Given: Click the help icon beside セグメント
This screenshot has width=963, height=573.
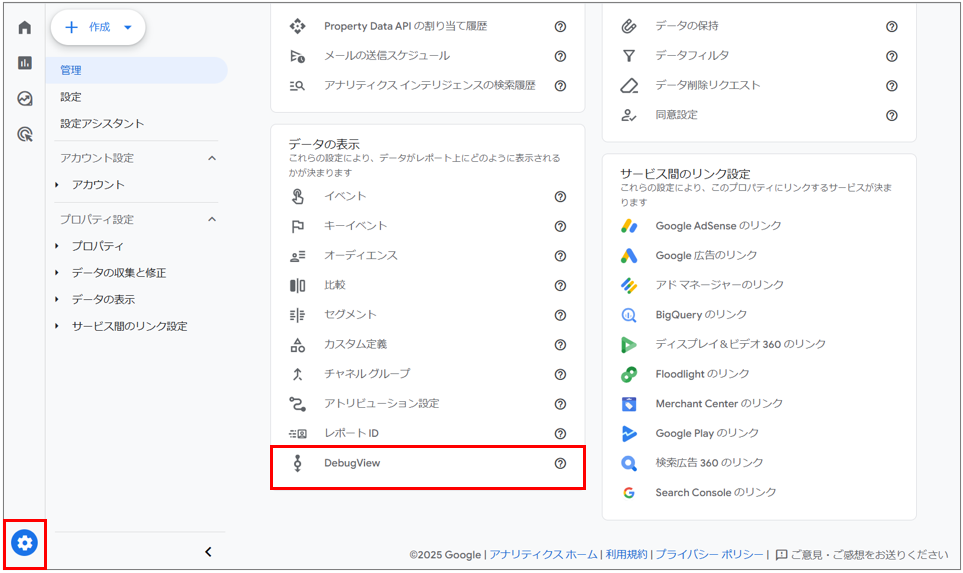Looking at the screenshot, I should [x=560, y=315].
